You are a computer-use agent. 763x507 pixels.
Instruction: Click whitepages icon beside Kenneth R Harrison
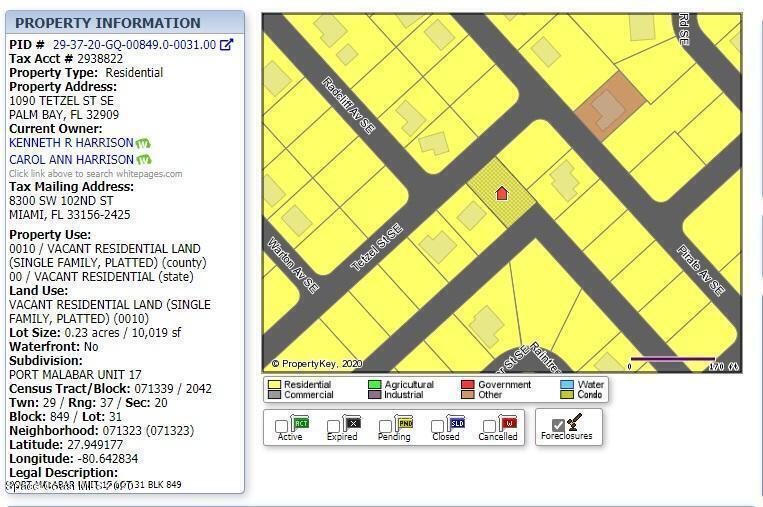click(x=143, y=144)
